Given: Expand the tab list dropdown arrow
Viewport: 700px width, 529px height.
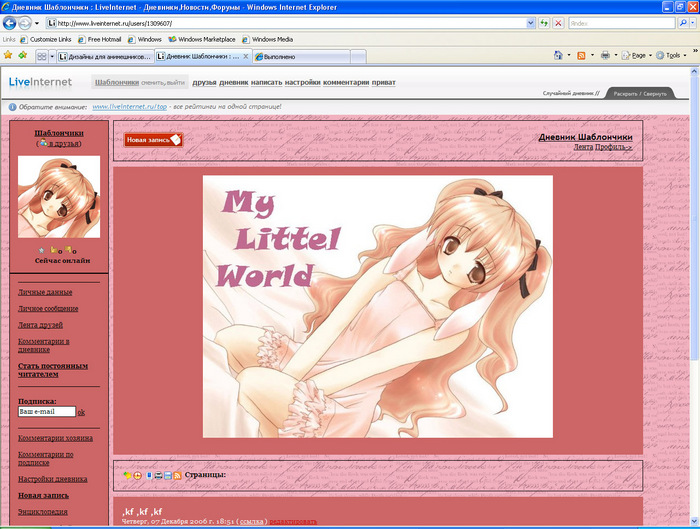Looking at the screenshot, I should 52,57.
